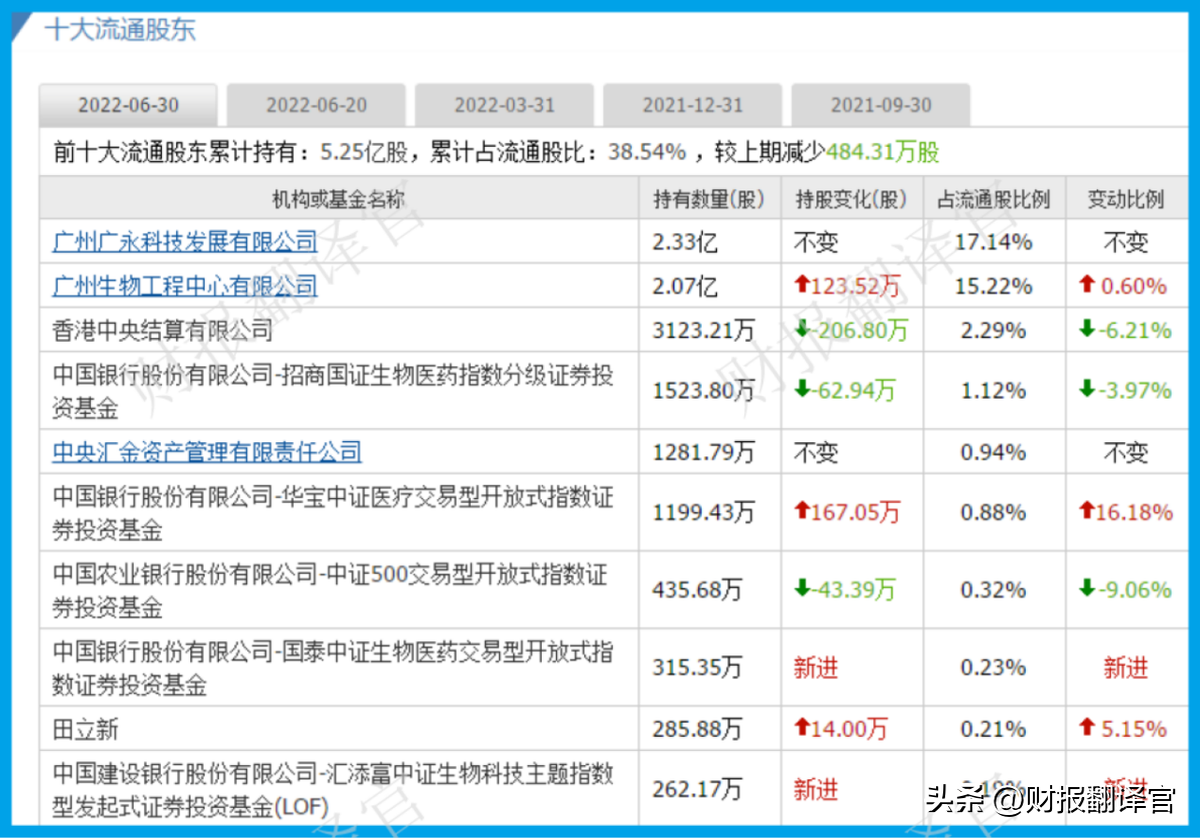
Task: Open the 2022-03-31 tab
Action: 504,105
